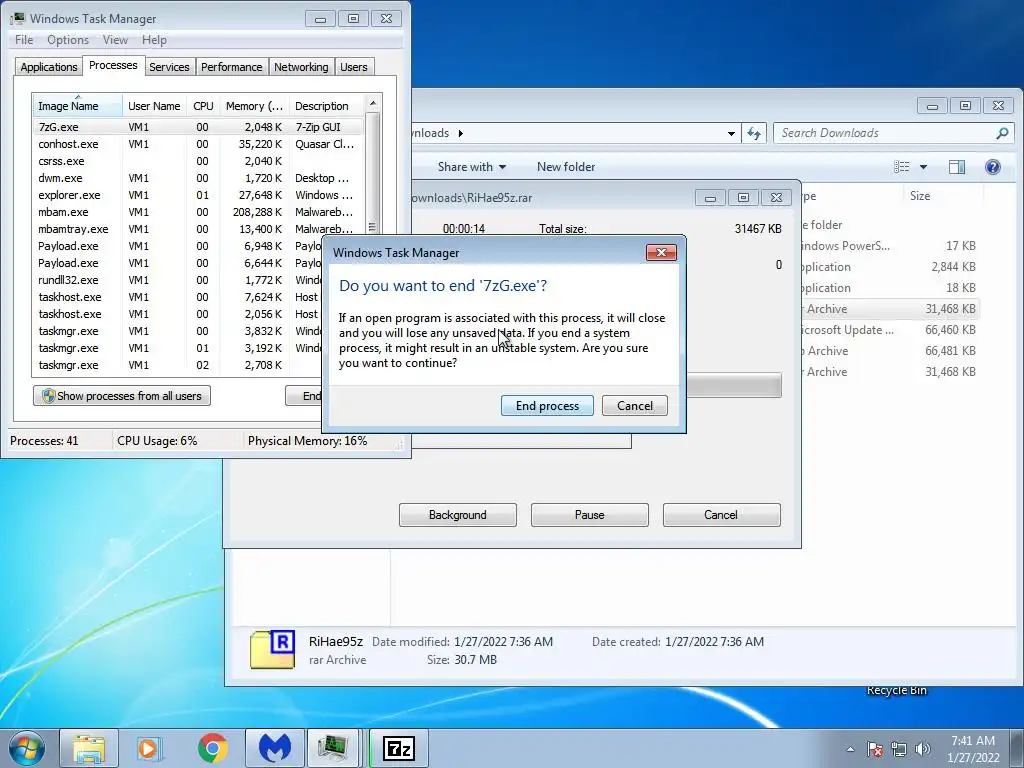This screenshot has height=768, width=1024.
Task: Open Task Manager File menu
Action: (24, 40)
